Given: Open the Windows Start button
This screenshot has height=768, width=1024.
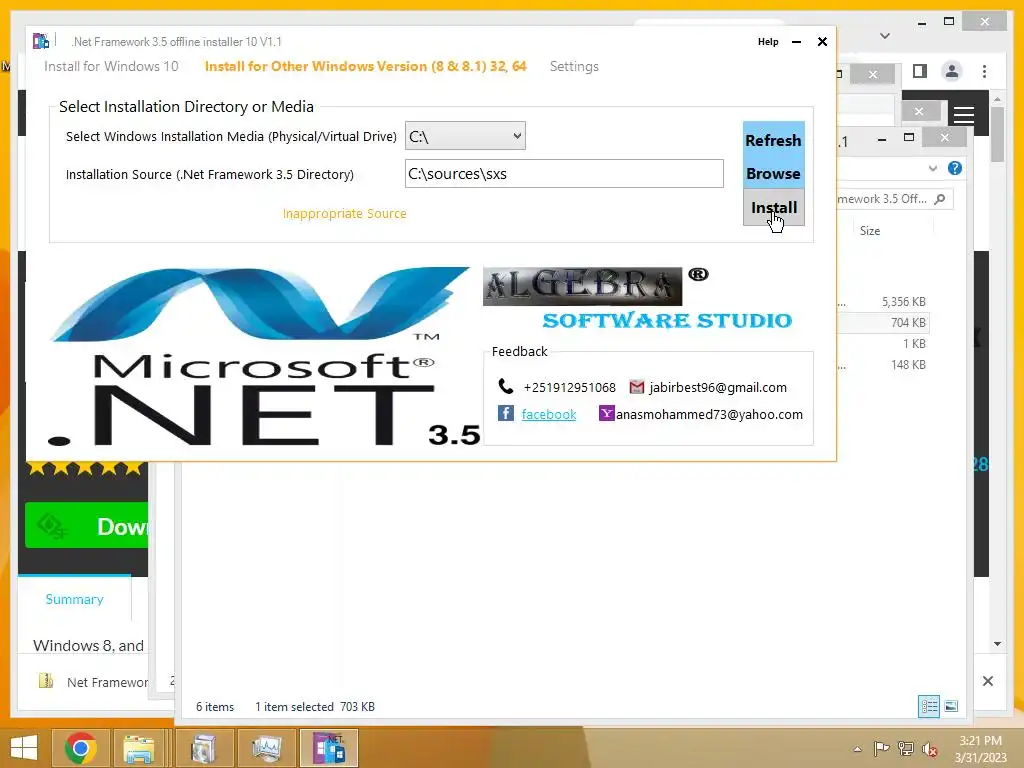Looking at the screenshot, I should coord(24,748).
